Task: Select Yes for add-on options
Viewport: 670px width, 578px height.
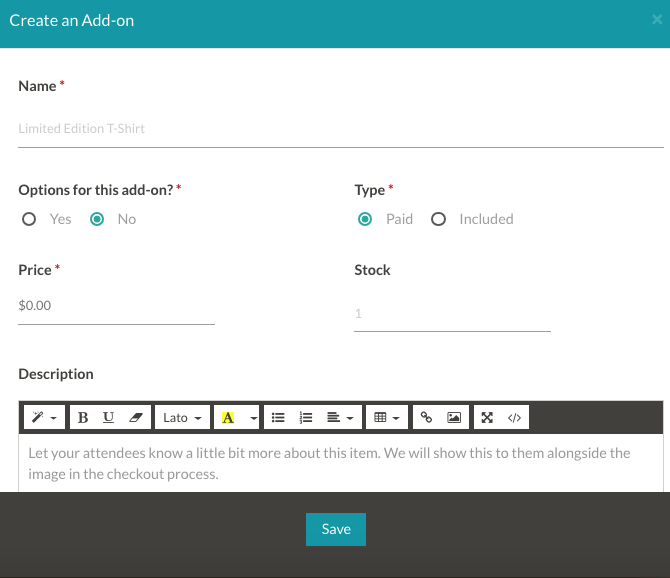Action: tap(30, 219)
